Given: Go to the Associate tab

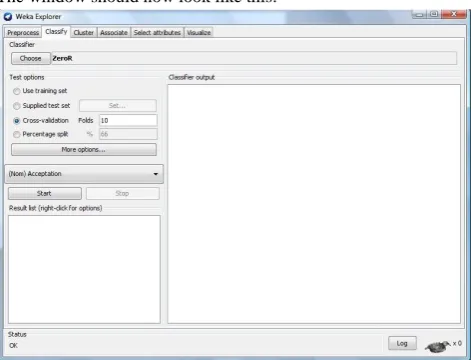Looking at the screenshot, I should (114, 32).
